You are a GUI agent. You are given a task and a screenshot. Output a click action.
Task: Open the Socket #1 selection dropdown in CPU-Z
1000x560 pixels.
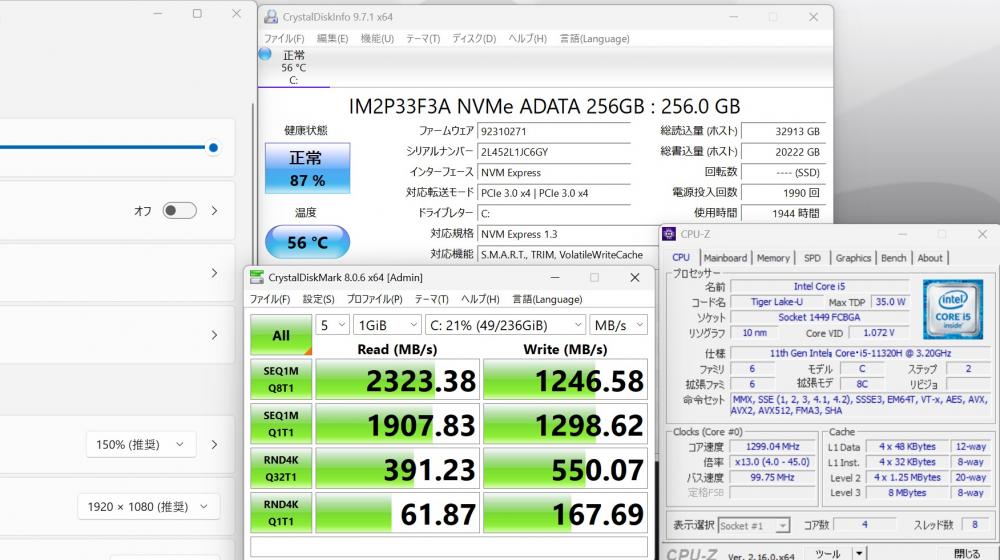[x=754, y=526]
